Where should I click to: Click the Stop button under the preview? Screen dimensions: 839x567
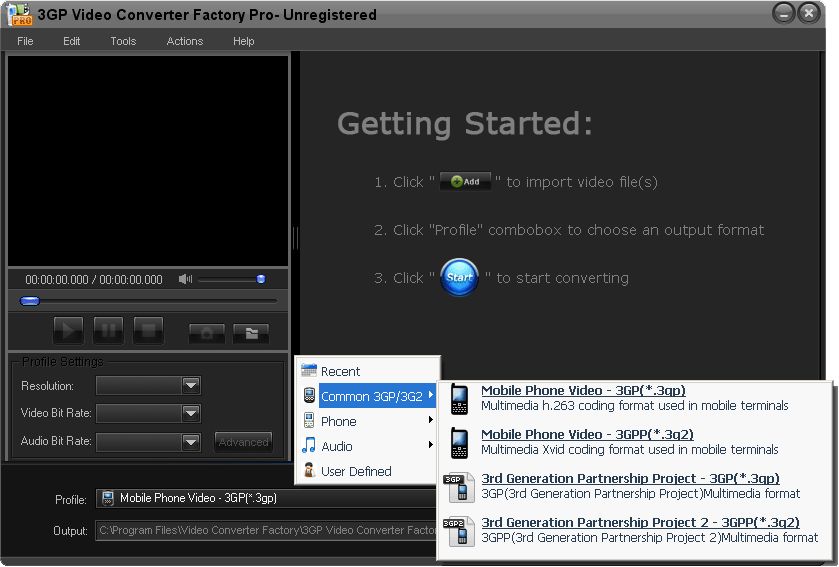148,330
